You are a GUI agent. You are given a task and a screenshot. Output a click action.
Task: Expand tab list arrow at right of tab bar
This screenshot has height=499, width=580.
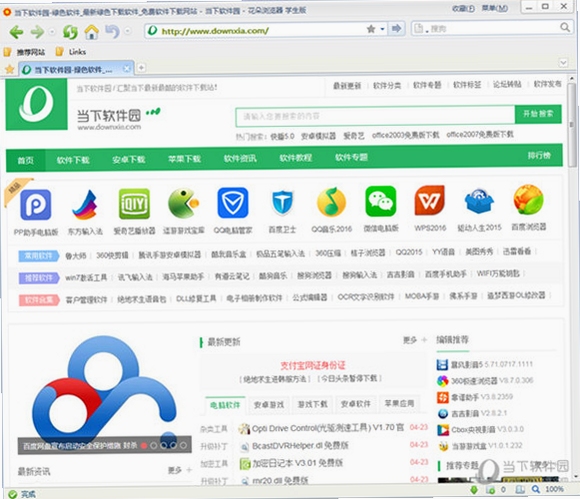[x=563, y=63]
